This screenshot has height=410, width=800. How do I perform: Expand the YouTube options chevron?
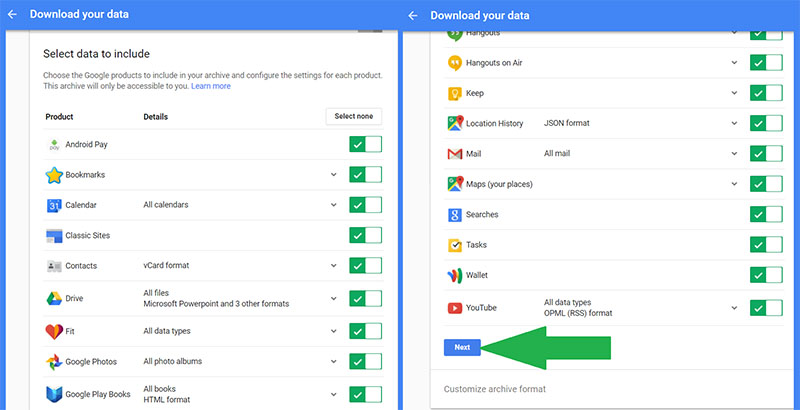734,308
